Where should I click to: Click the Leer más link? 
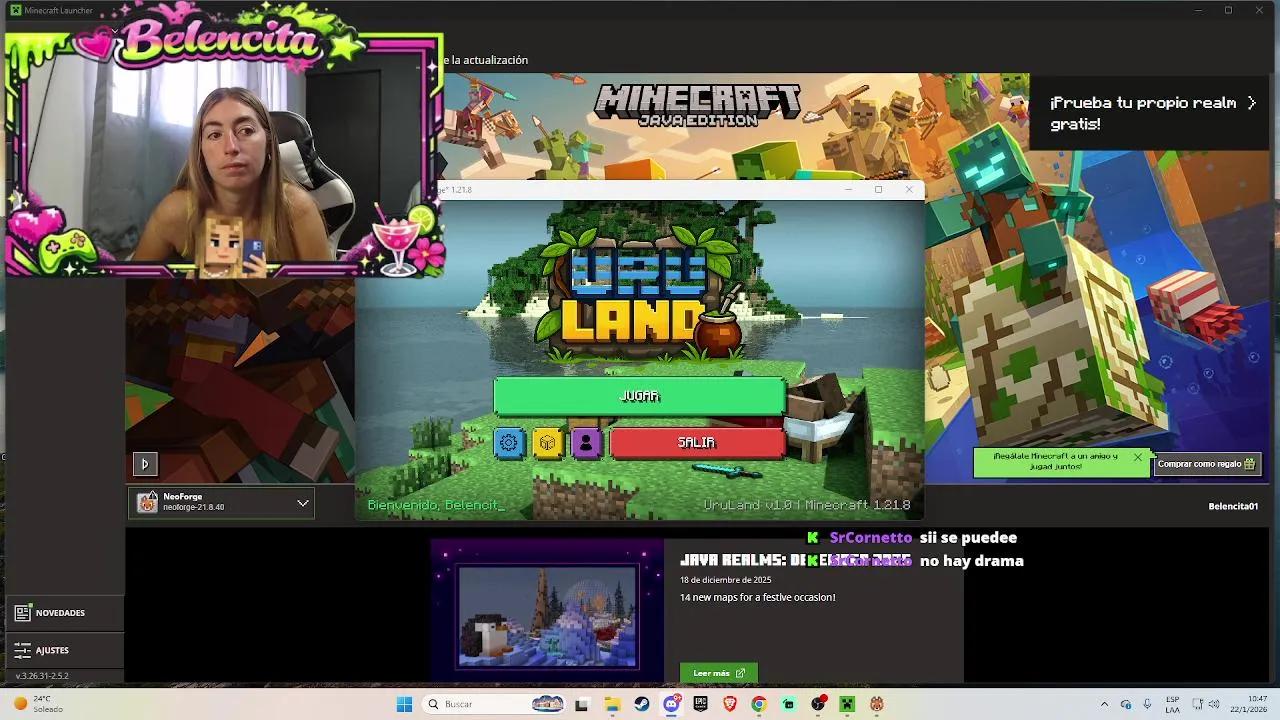point(717,672)
